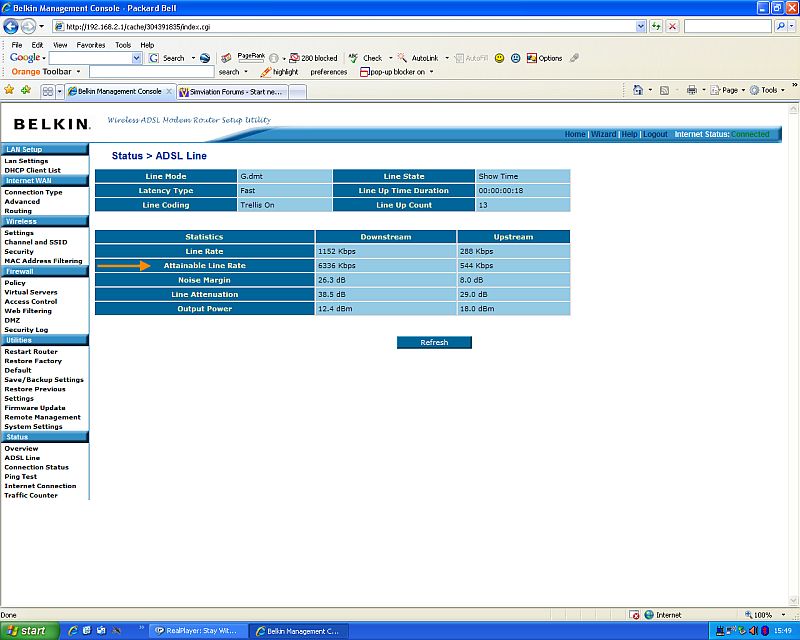Open the Favorites menu

(90, 45)
